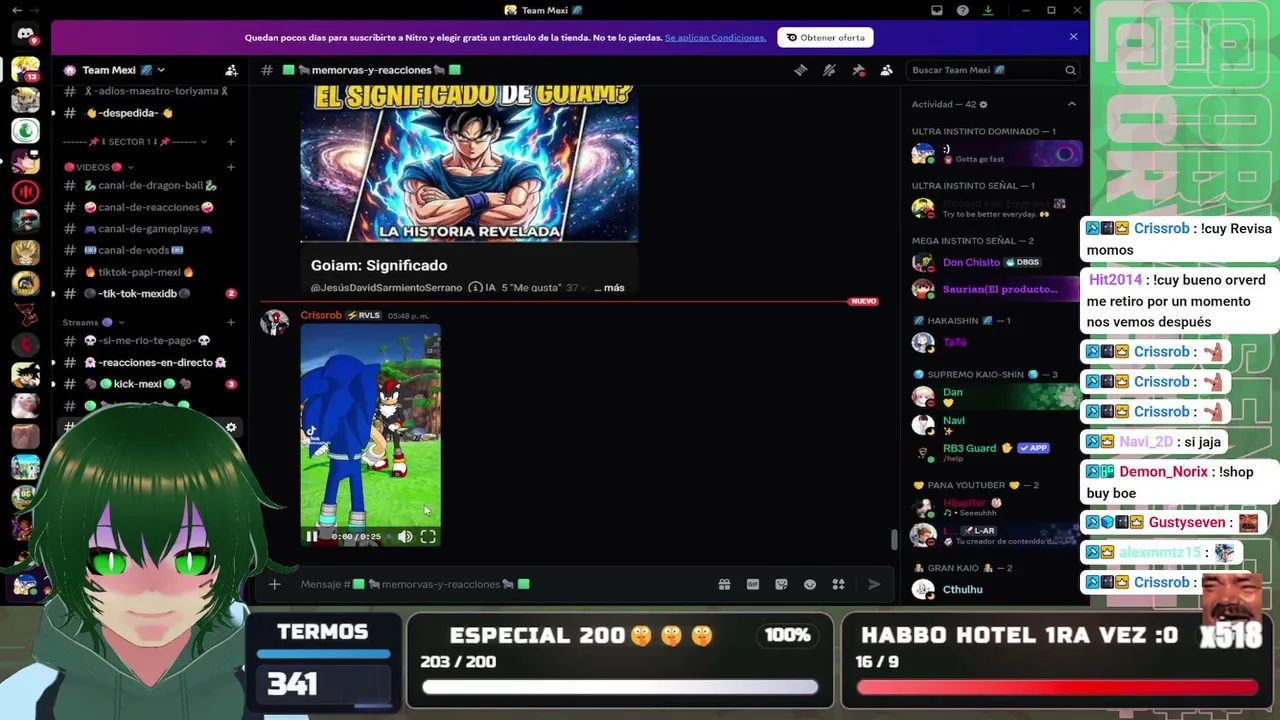Open the kick-mexi channel
Screen dimensions: 1280x720
[x=150, y=384]
